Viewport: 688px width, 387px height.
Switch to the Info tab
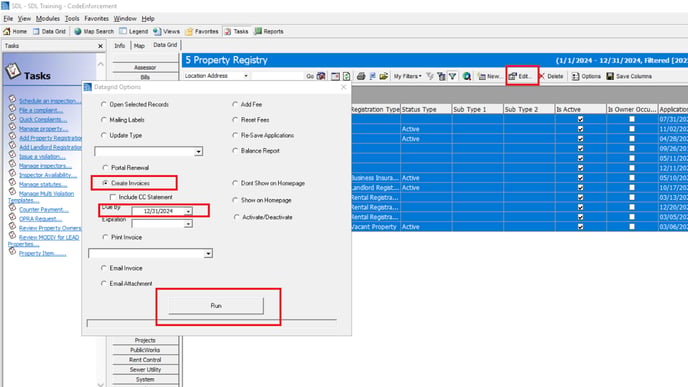click(119, 46)
